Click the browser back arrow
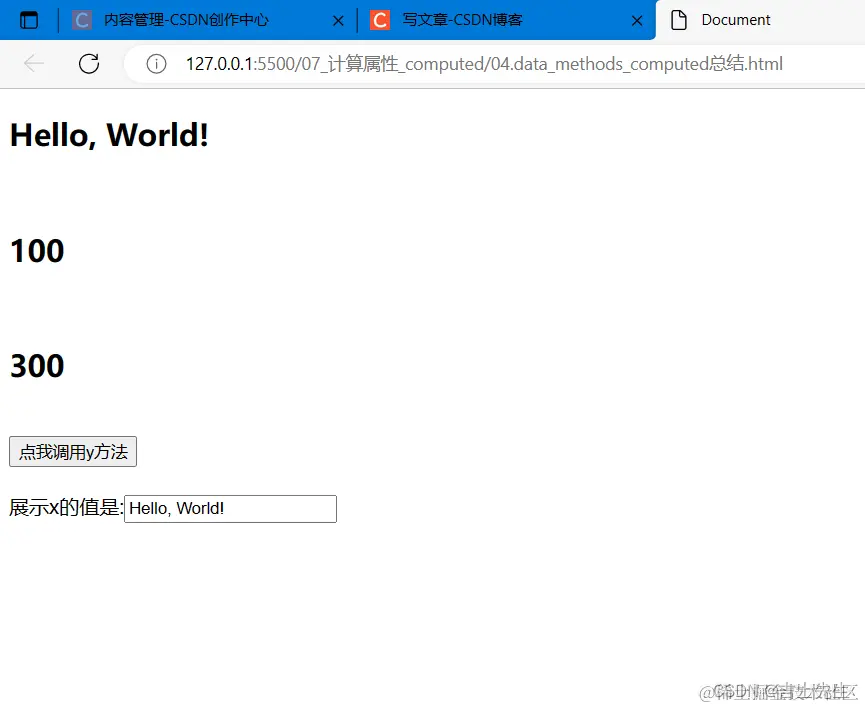Viewport: 865px width, 709px height. pos(34,63)
